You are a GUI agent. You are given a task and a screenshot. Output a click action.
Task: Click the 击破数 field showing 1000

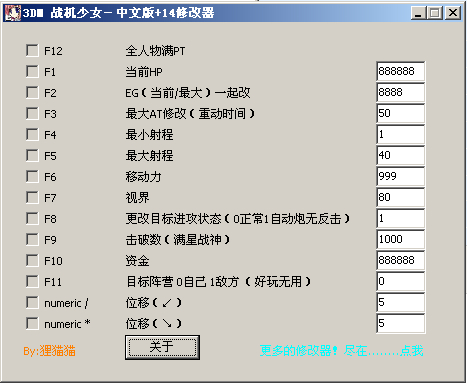click(x=401, y=239)
